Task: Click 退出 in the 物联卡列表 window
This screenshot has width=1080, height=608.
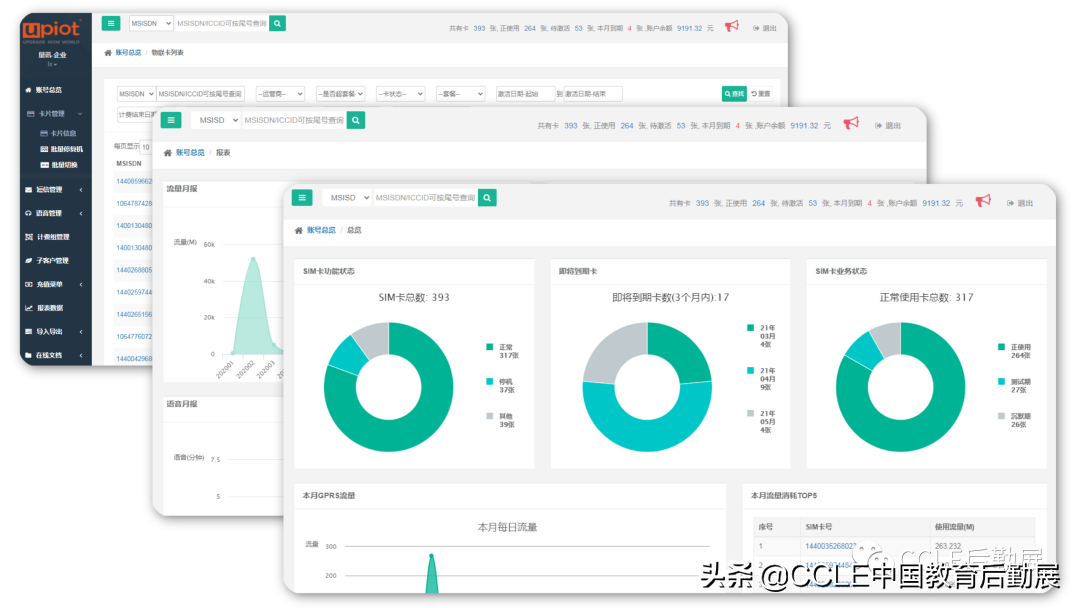Action: [x=765, y=28]
